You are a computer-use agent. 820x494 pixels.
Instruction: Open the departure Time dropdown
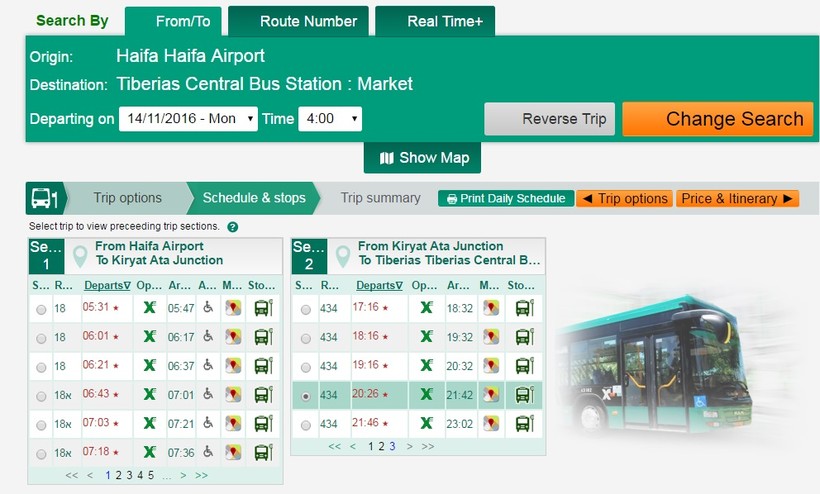(330, 119)
